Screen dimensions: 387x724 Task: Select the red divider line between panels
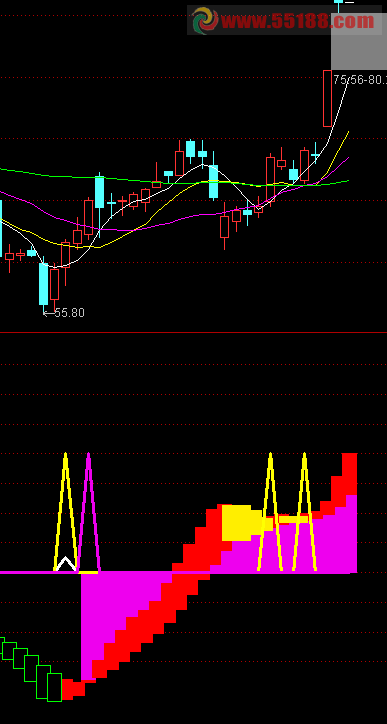[194, 332]
